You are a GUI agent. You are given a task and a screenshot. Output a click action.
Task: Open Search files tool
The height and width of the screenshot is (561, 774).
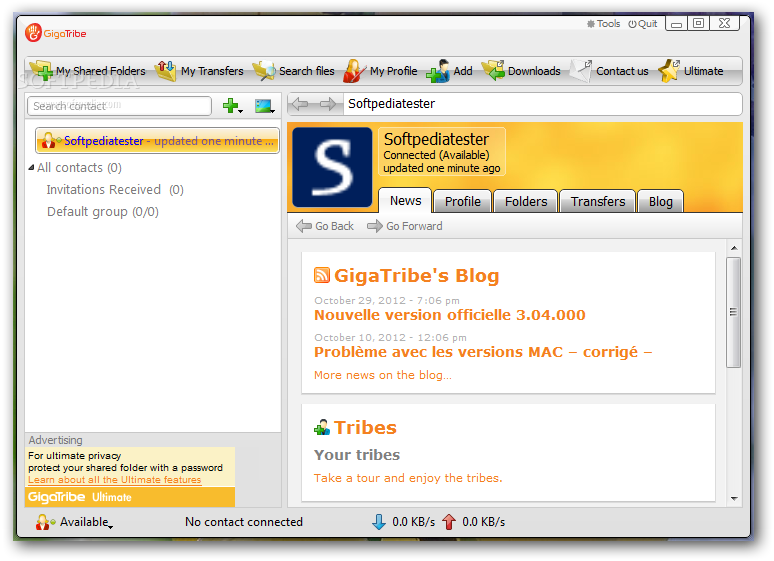click(293, 71)
